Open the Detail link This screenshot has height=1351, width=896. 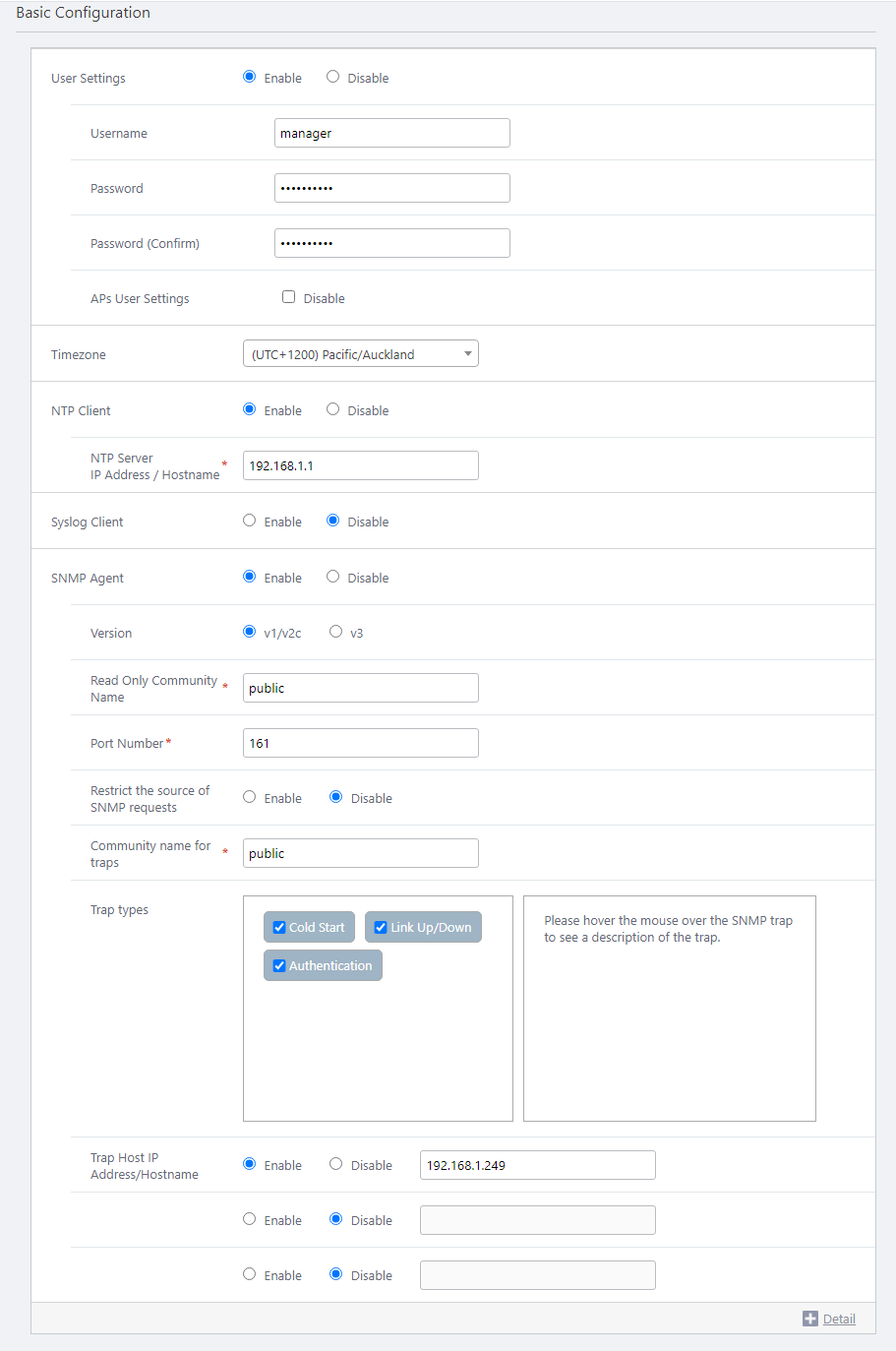(839, 1320)
